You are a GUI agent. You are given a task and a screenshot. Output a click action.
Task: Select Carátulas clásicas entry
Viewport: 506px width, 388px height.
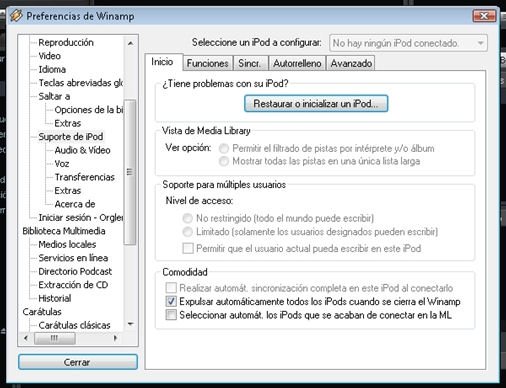tap(75, 325)
